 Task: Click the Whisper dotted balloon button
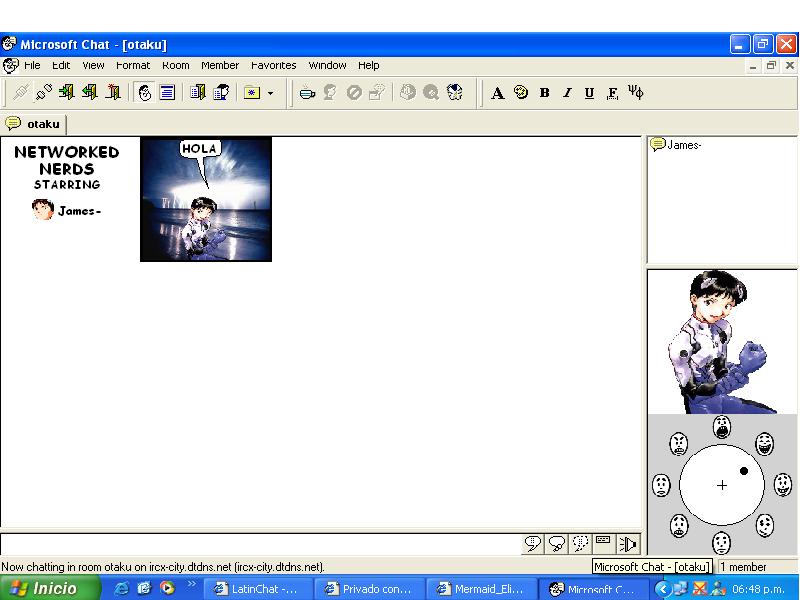[x=581, y=544]
